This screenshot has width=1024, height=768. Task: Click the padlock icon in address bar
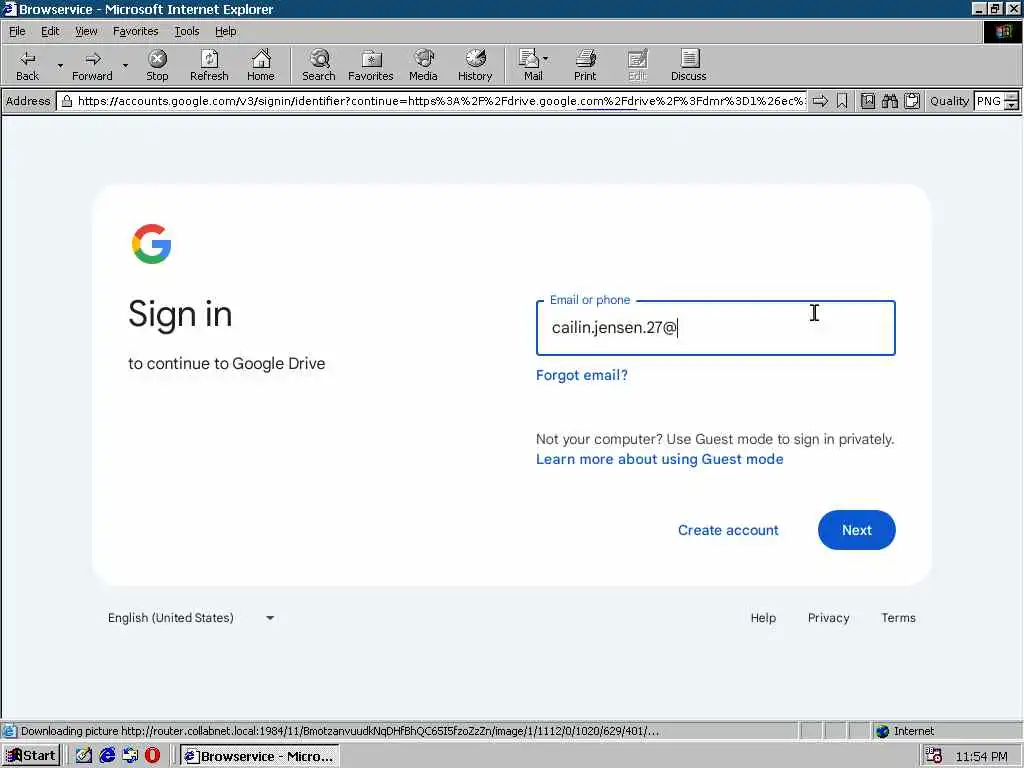coord(67,101)
